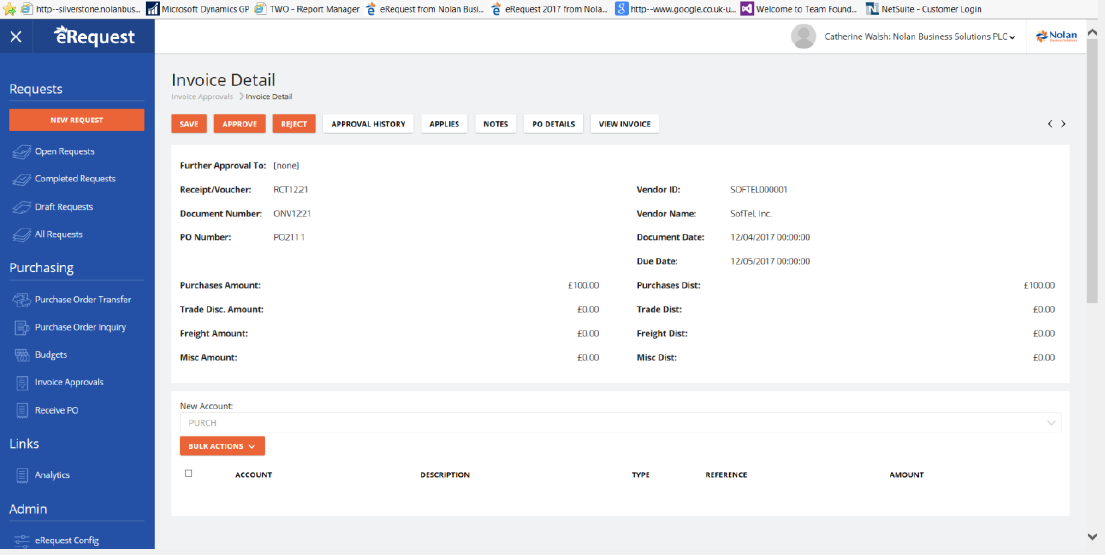The width and height of the screenshot is (1107, 557).
Task: Click the Draft Requests sidebar icon
Action: coord(22,207)
